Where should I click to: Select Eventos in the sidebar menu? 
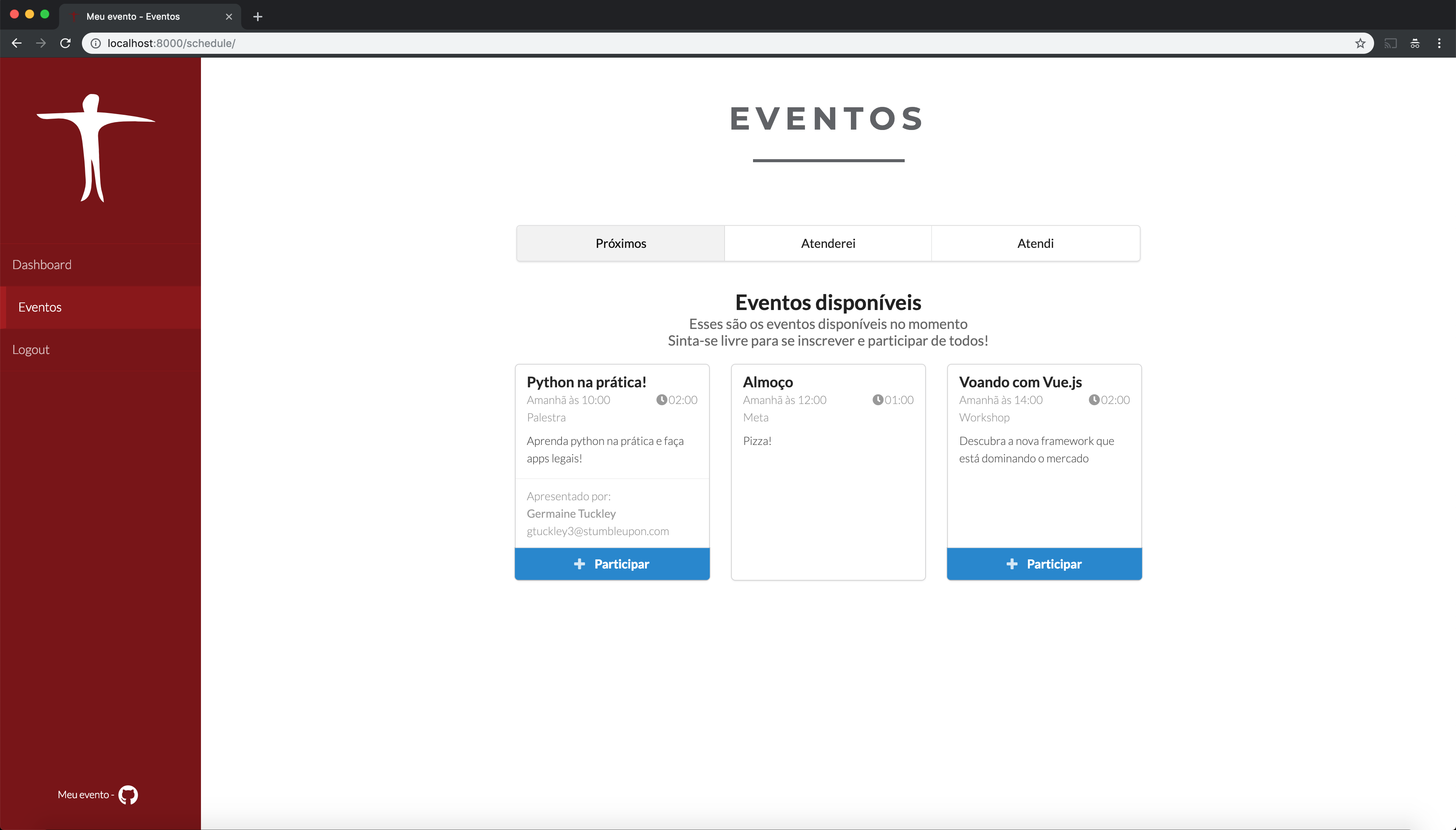(40, 307)
